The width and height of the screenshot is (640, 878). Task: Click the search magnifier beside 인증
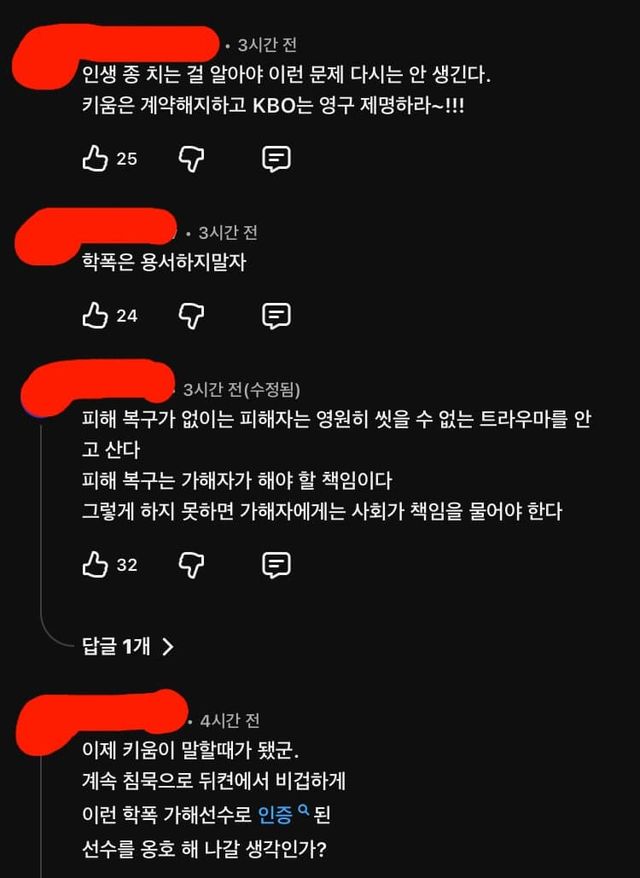[x=303, y=810]
